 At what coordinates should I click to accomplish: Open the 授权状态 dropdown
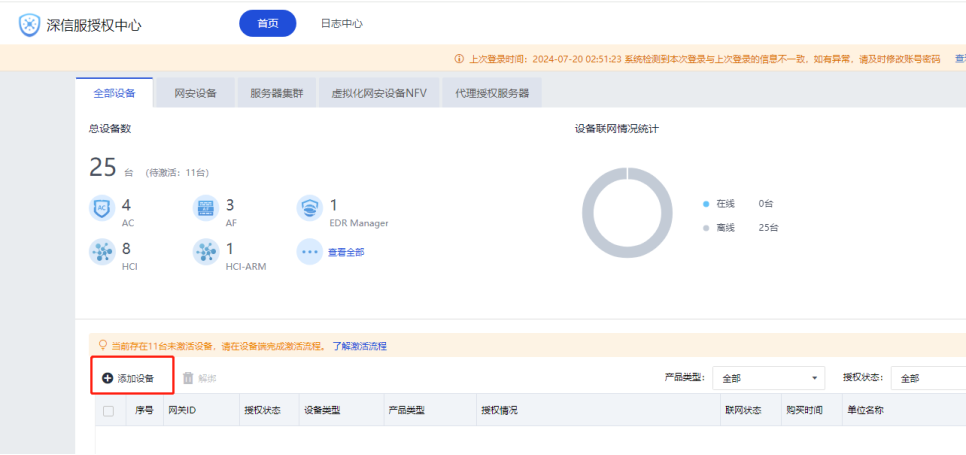coord(927,378)
